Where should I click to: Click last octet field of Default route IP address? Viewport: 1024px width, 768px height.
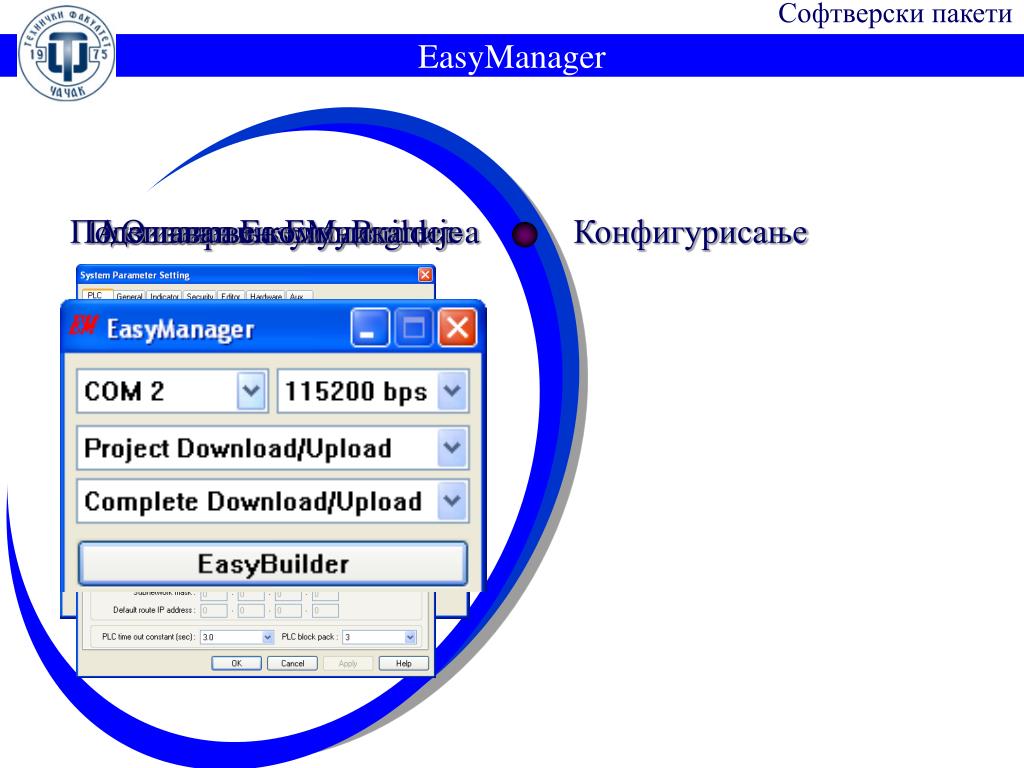pos(325,611)
